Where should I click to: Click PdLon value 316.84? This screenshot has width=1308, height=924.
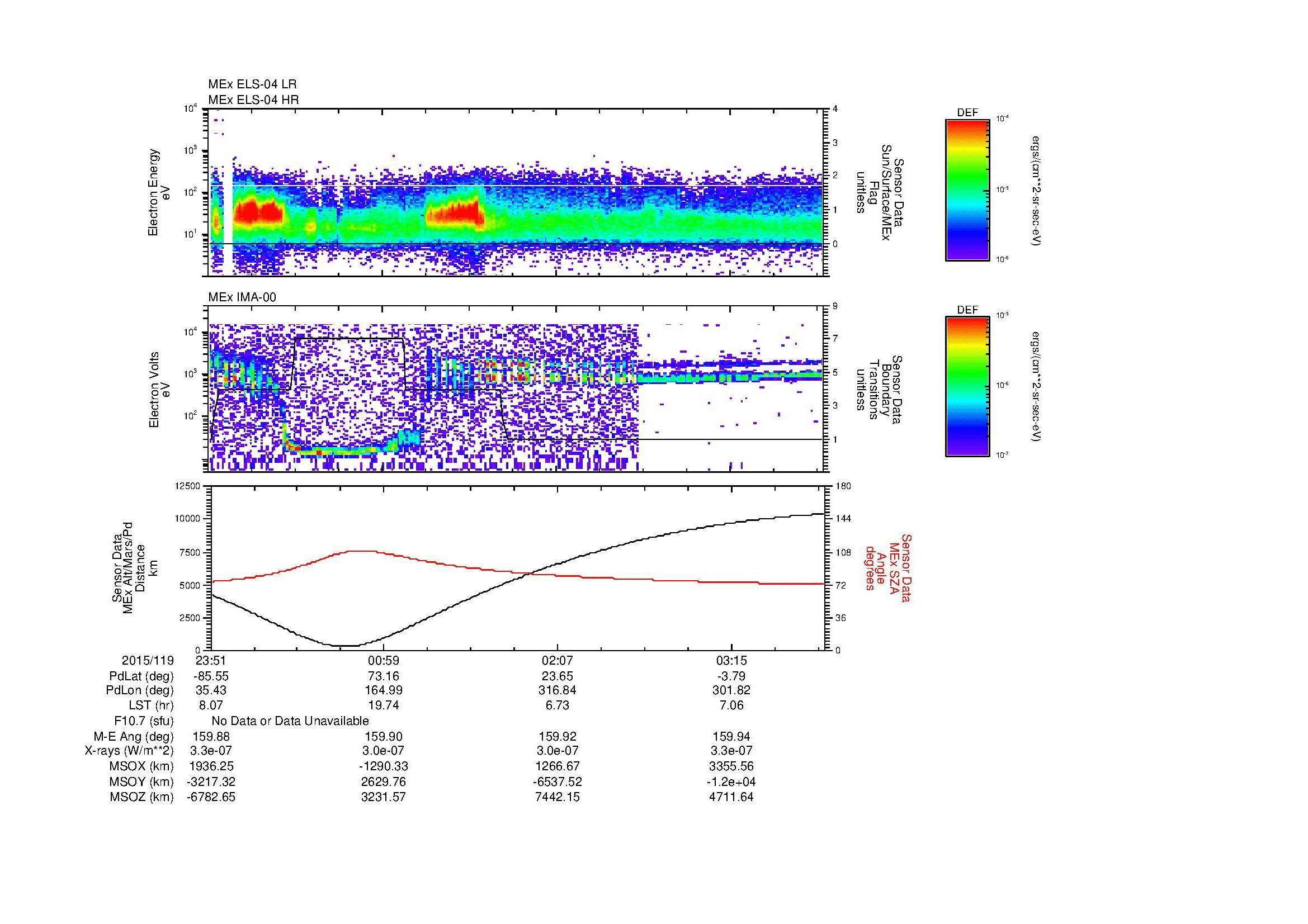557,690
